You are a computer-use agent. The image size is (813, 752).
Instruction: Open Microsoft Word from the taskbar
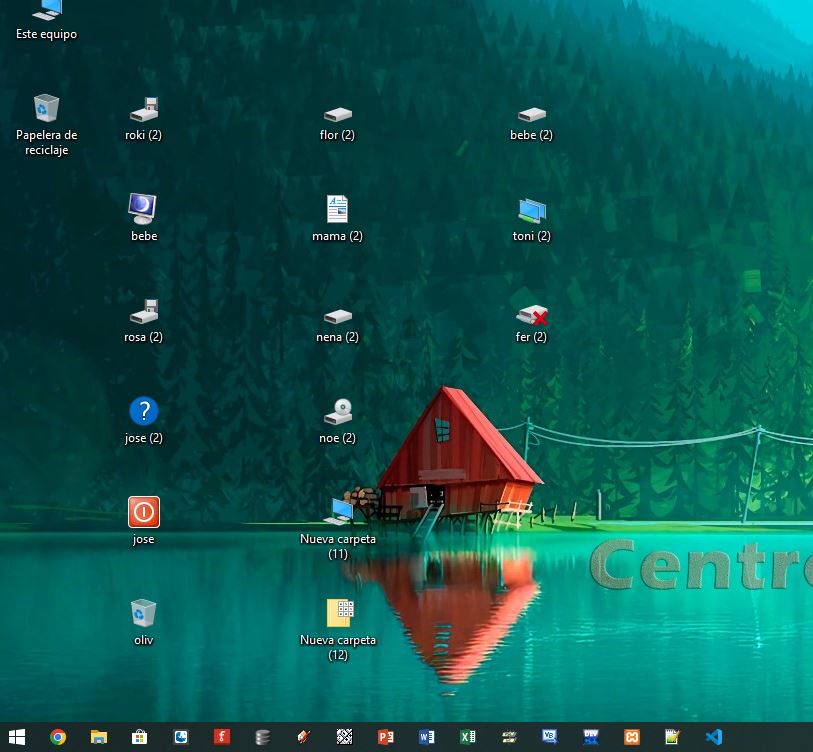click(427, 737)
